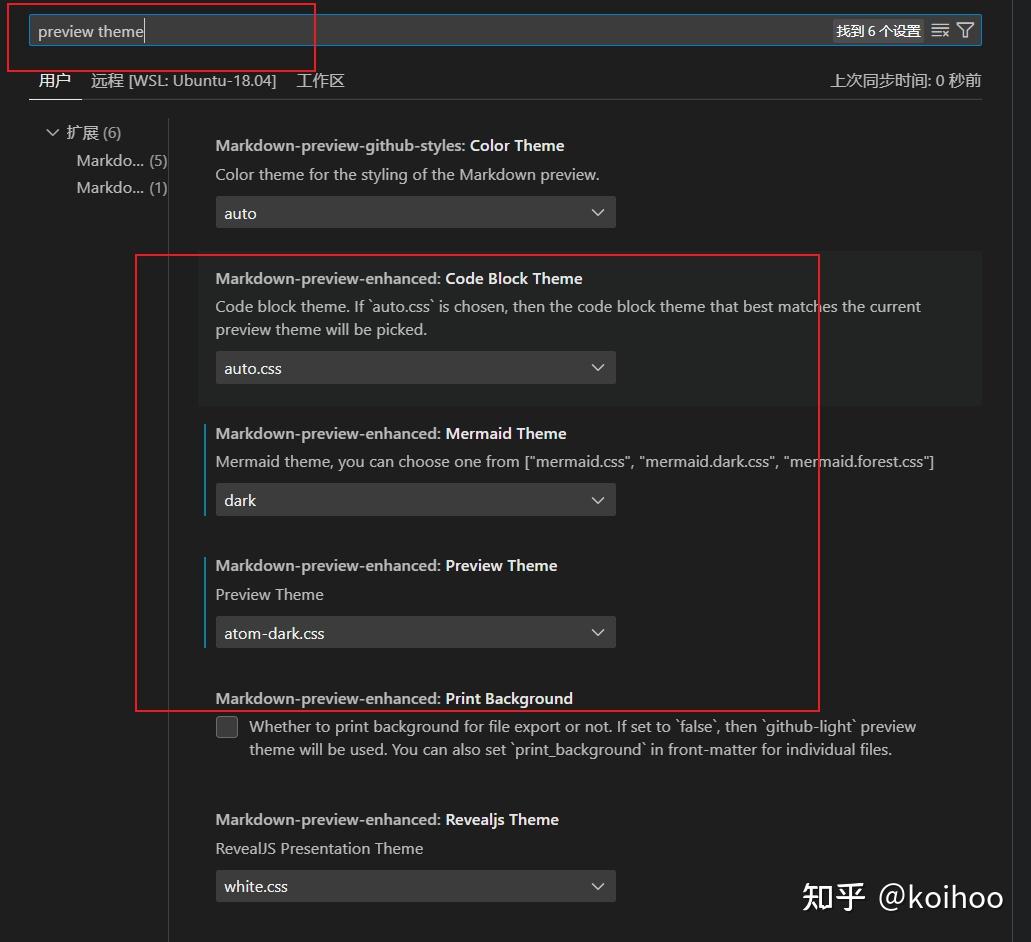Enable the Print Background checkbox
This screenshot has height=942, width=1031.
(x=227, y=727)
